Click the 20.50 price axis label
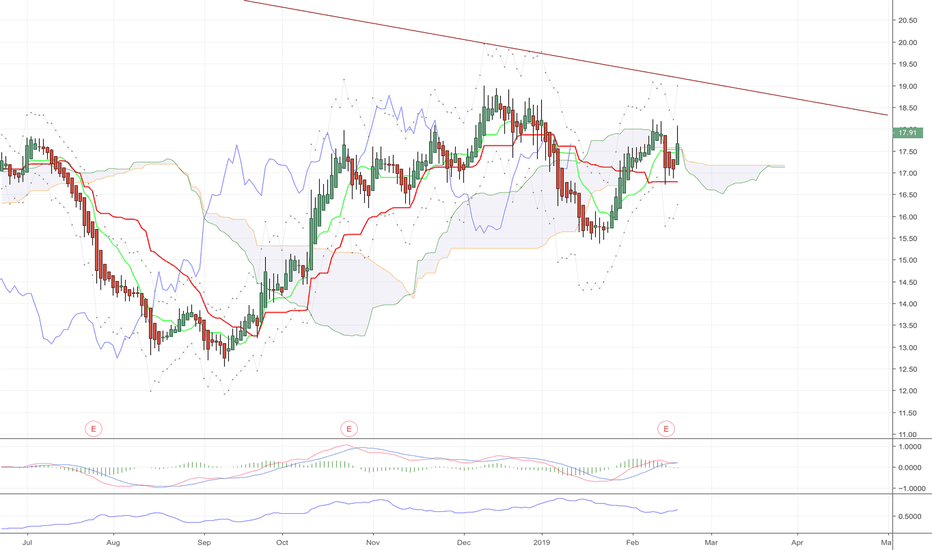The height and width of the screenshot is (550, 932). (907, 21)
